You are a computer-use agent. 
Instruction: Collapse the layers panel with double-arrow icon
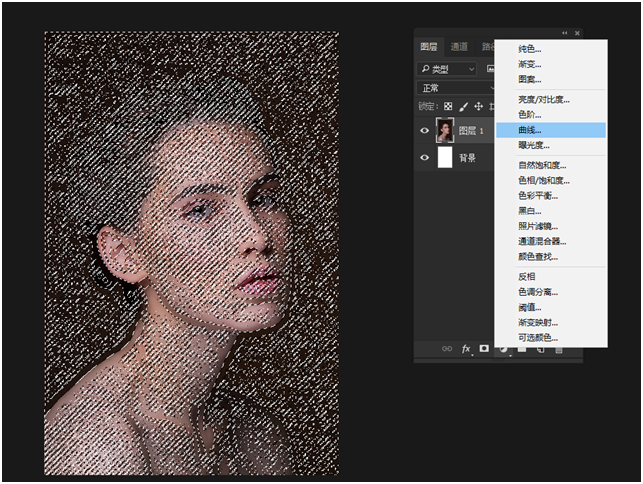(x=564, y=33)
